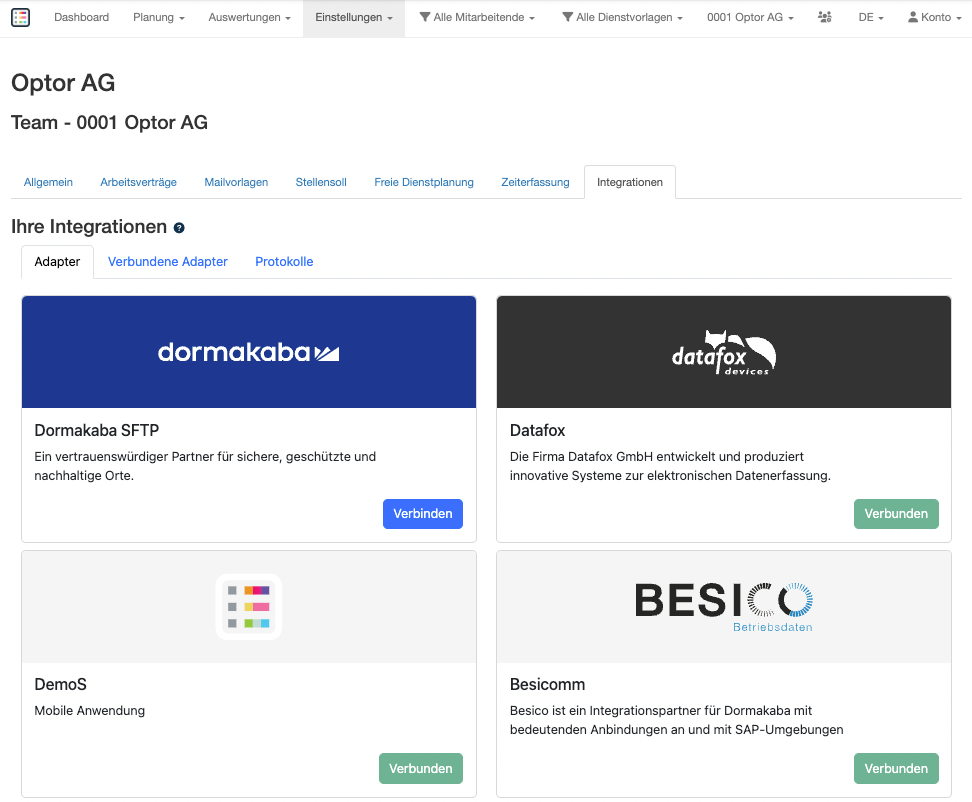Click the dormakaba logo banner
This screenshot has height=802, width=972.
[249, 352]
